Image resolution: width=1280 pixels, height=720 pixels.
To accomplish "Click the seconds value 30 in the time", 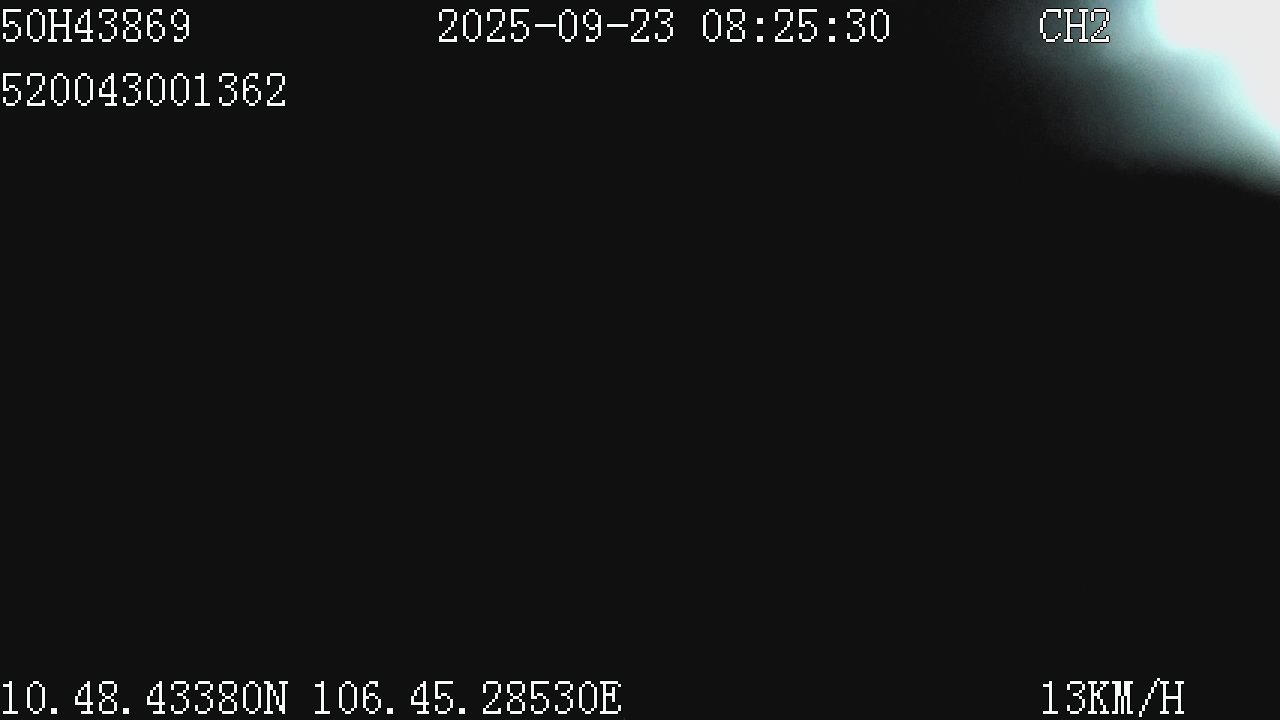I will tap(867, 27).
